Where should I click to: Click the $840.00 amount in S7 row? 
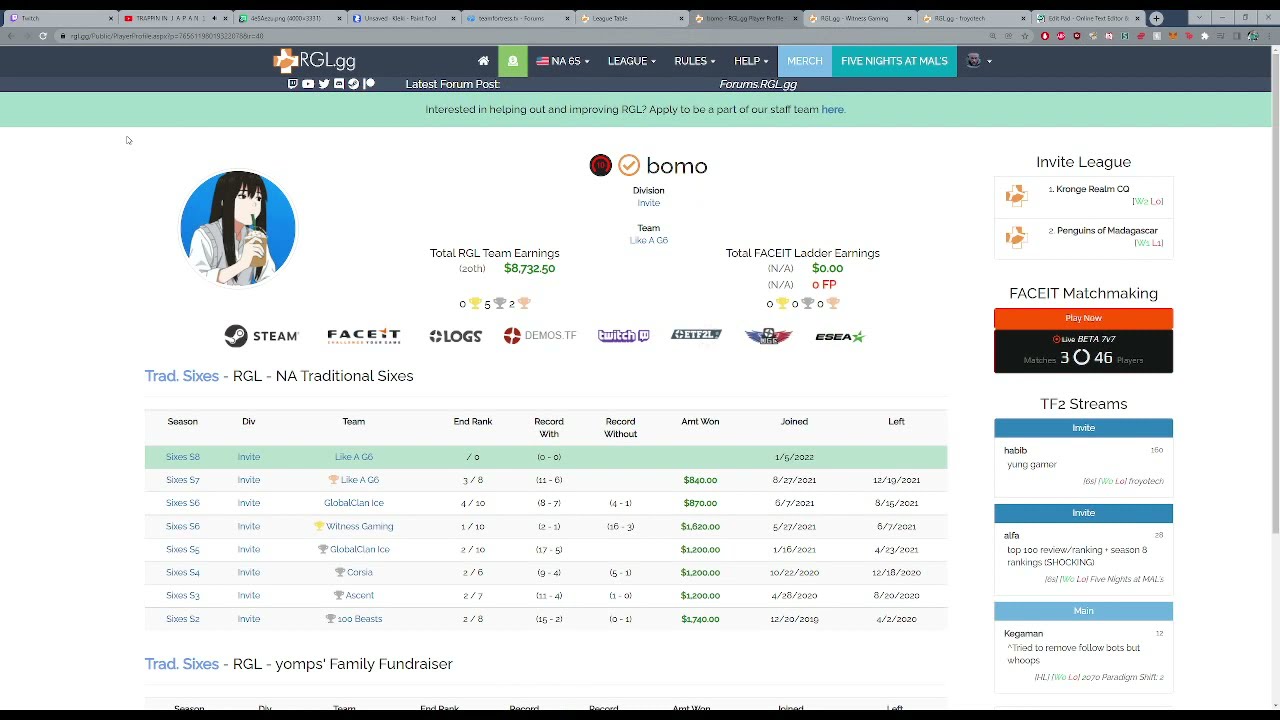pyautogui.click(x=700, y=480)
